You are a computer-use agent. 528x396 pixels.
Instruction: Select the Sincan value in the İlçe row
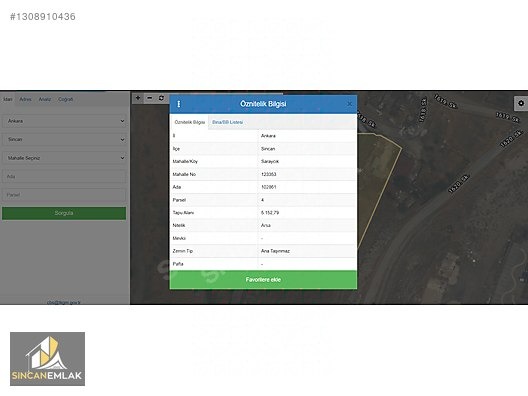(x=268, y=149)
